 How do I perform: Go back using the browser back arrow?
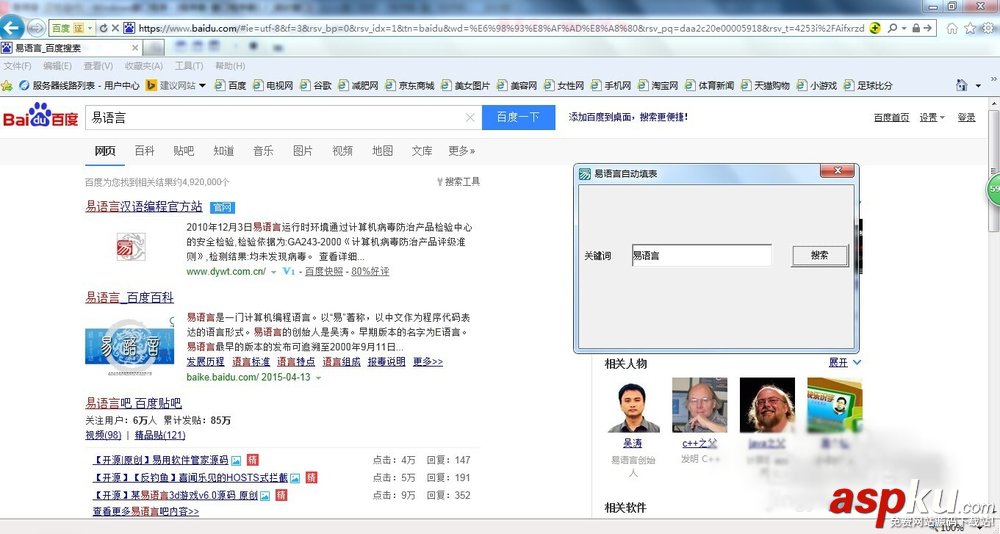click(x=13, y=28)
